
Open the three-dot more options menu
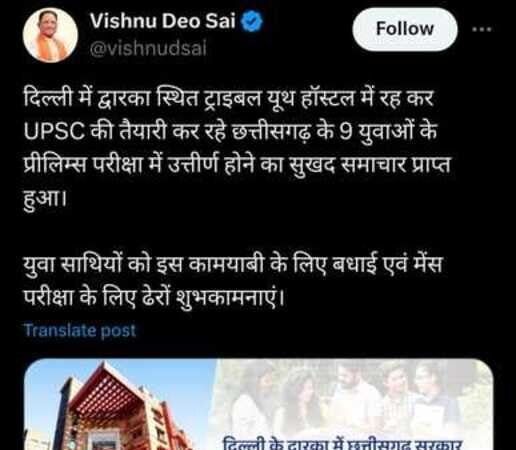[482, 29]
